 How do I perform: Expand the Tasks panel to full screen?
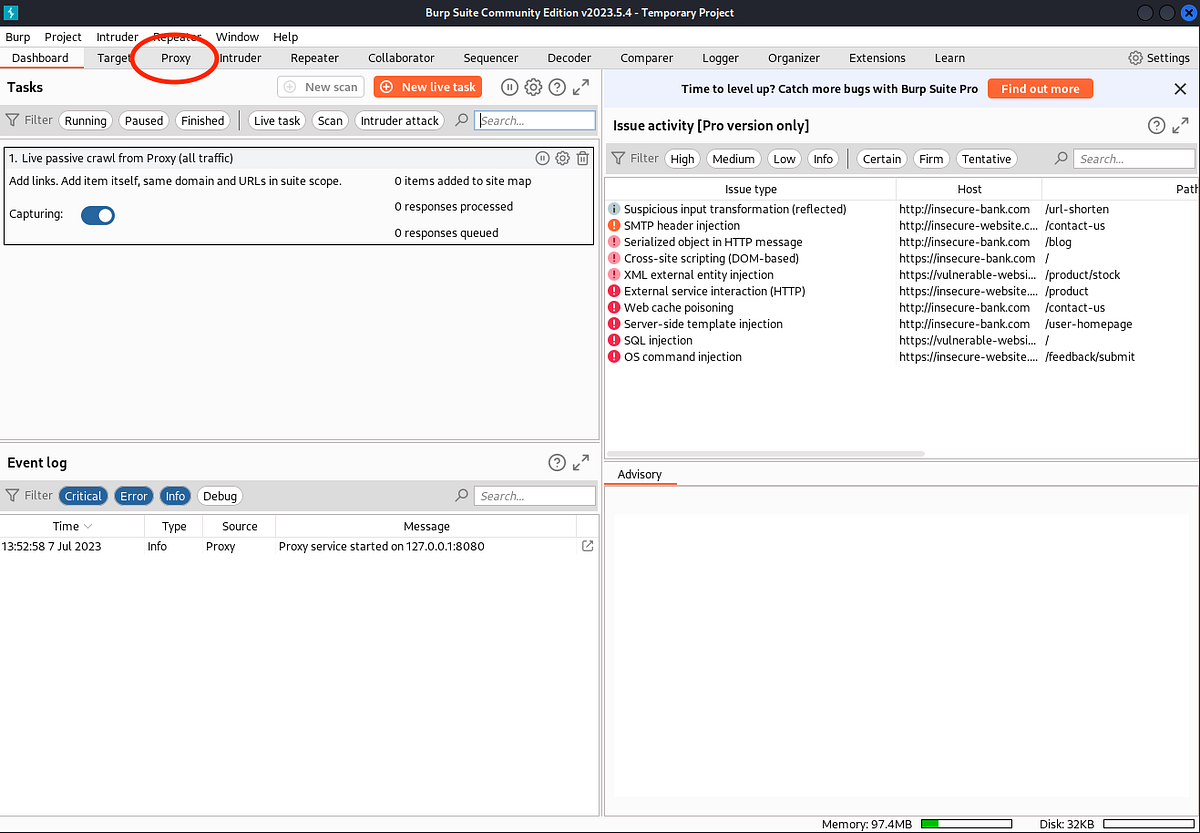(581, 87)
